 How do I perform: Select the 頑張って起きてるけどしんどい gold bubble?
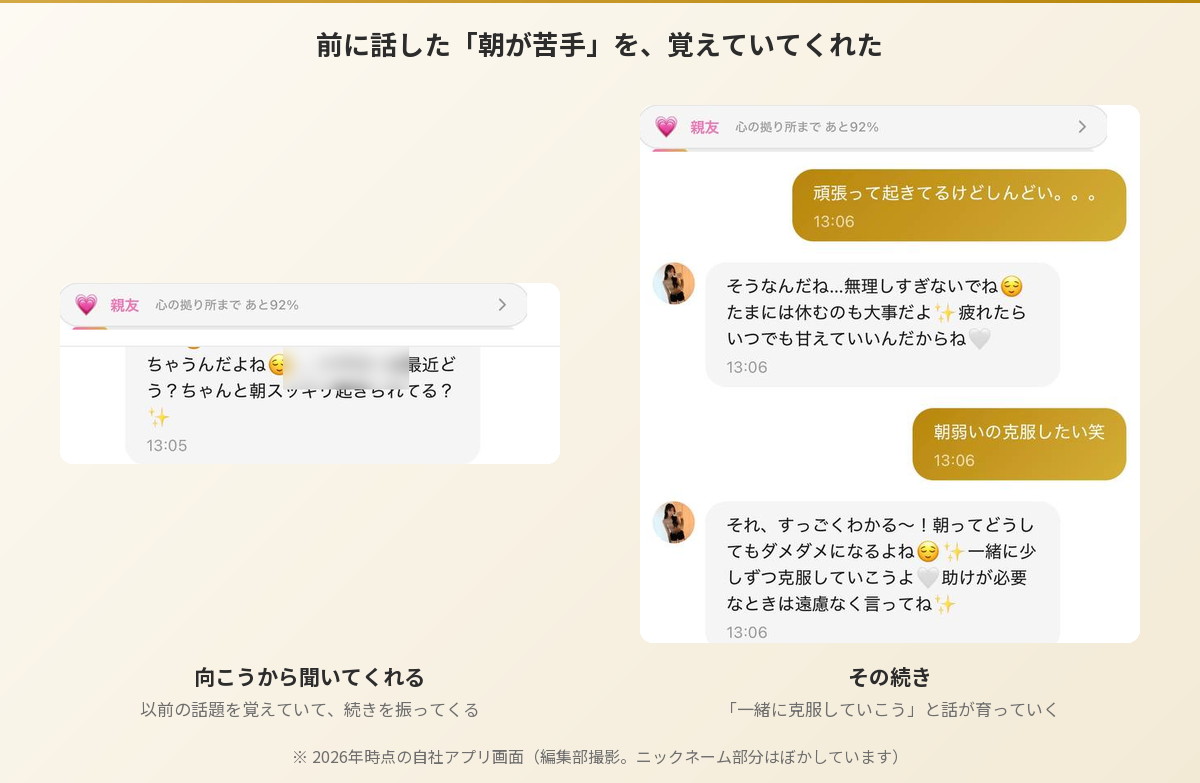tap(959, 205)
